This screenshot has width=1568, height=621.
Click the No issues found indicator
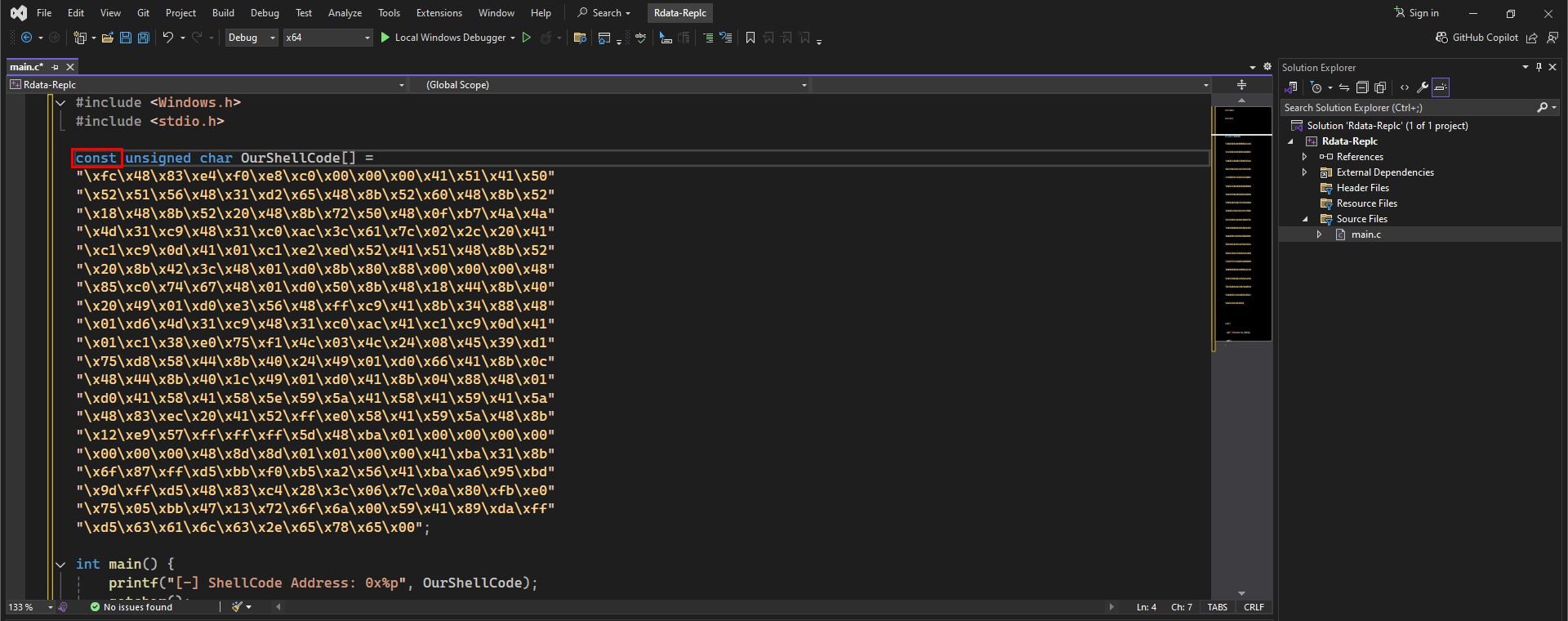(x=131, y=607)
